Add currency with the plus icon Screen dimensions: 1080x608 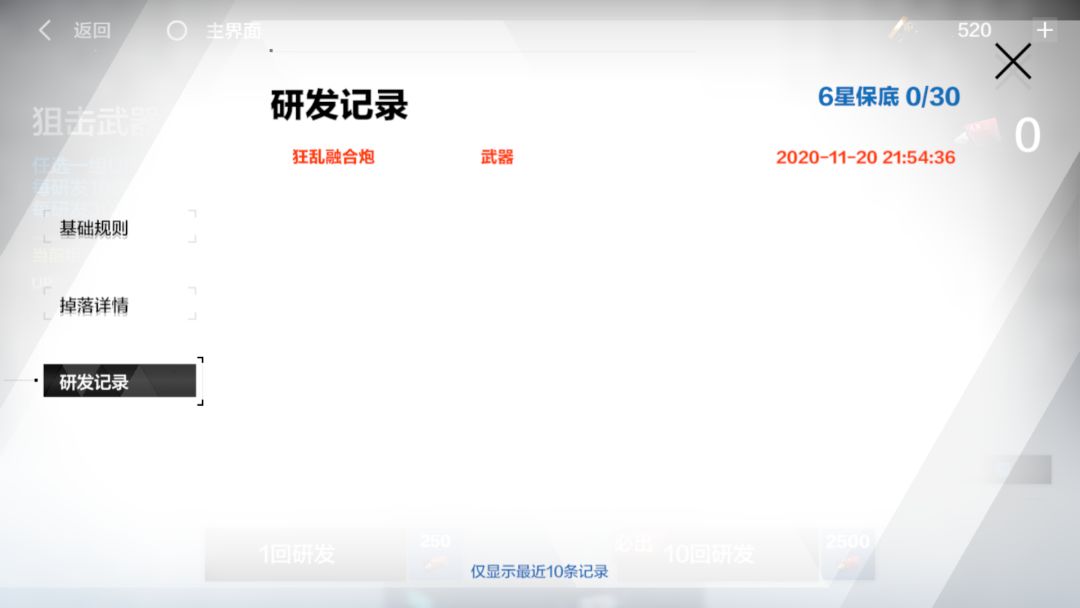point(1045,30)
